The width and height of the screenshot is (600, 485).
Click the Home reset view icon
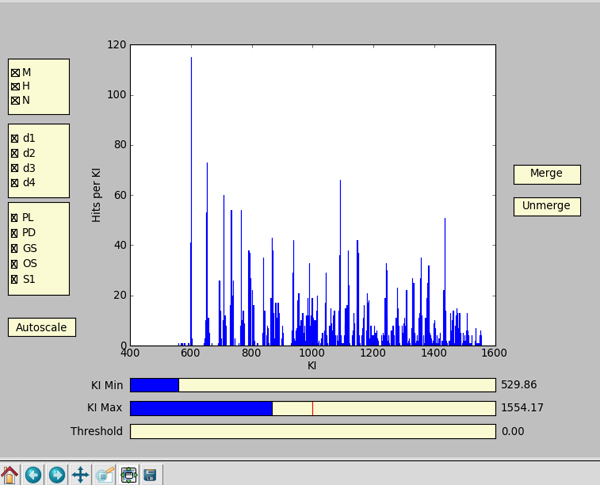click(x=10, y=474)
